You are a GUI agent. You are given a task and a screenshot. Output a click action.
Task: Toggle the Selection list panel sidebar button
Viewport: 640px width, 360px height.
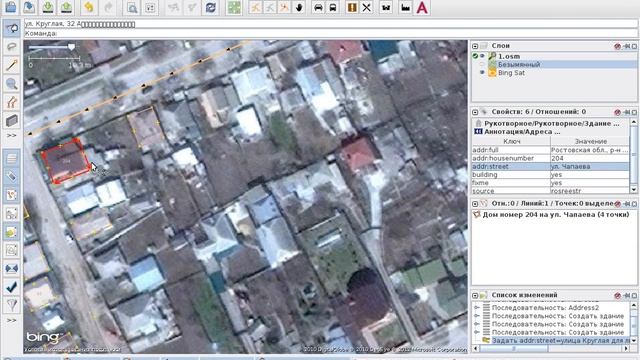point(12,195)
